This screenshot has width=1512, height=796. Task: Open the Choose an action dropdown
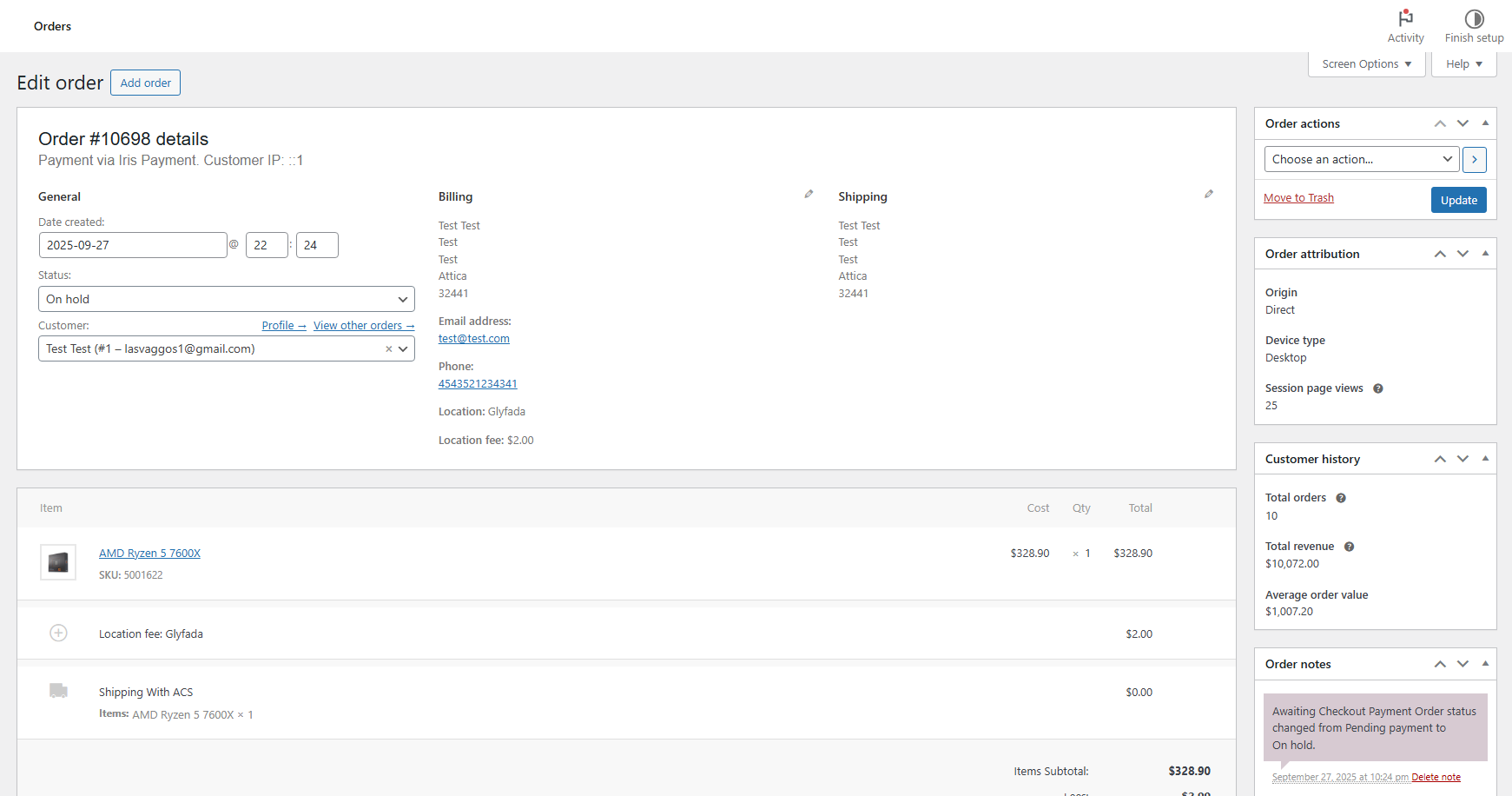point(1361,159)
